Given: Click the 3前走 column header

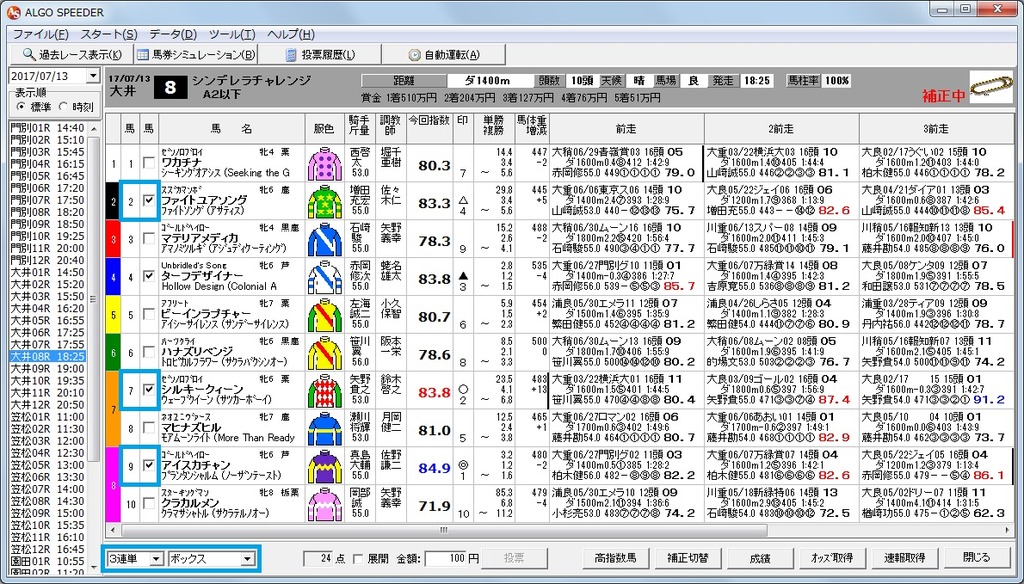Looking at the screenshot, I should click(936, 129).
